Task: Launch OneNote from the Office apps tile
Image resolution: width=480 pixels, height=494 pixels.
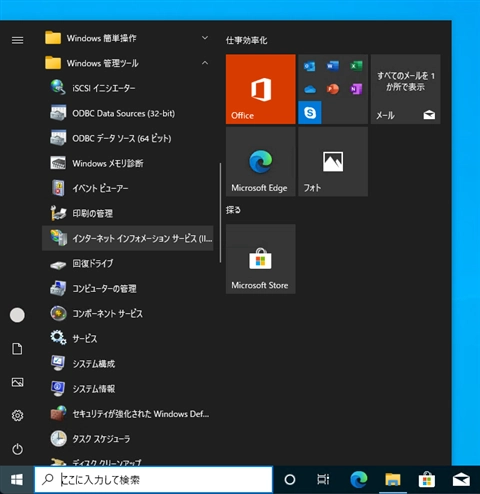Action: pos(356,89)
